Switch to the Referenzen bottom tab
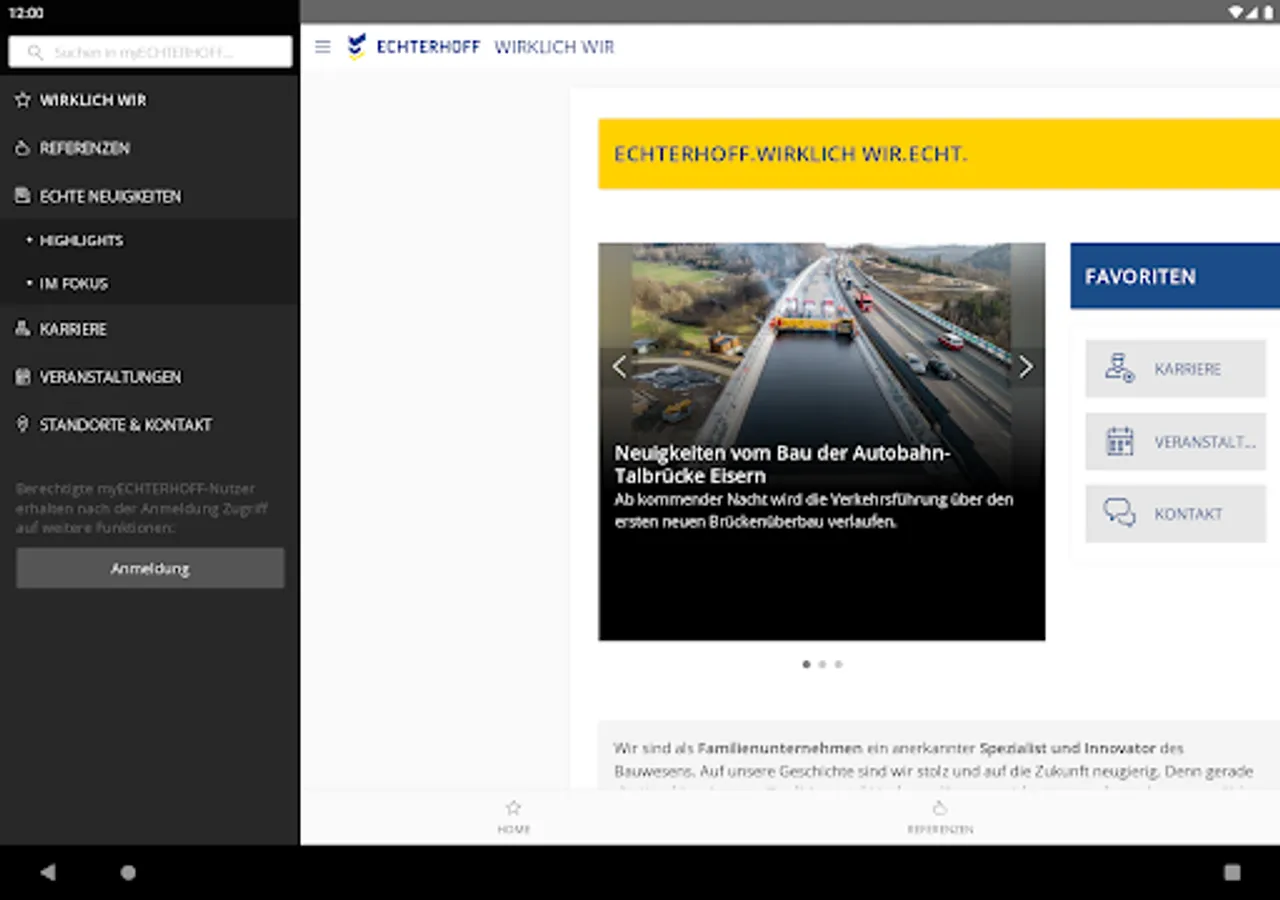The image size is (1280, 900). [x=940, y=817]
